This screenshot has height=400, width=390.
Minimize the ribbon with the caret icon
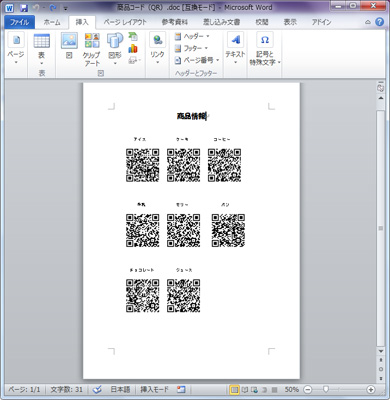pos(368,22)
